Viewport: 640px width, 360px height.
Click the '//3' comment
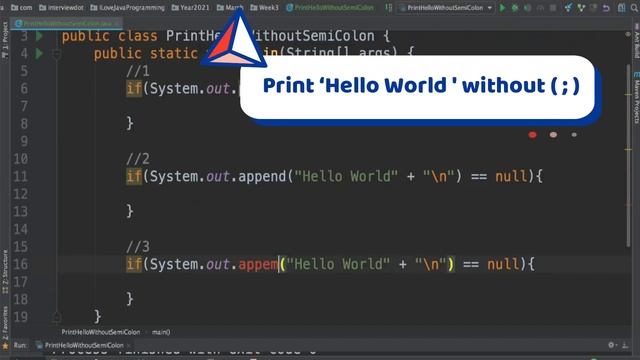(x=138, y=247)
